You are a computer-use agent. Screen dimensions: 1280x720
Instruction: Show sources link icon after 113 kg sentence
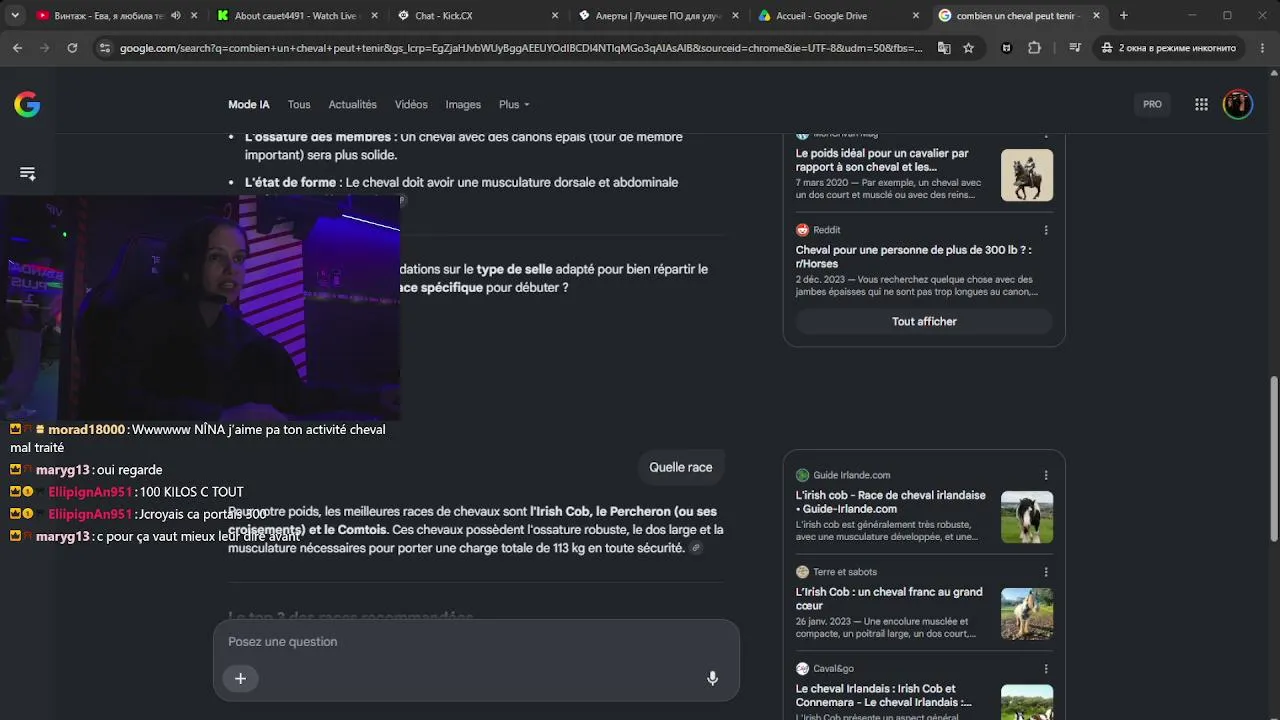pyautogui.click(x=696, y=548)
